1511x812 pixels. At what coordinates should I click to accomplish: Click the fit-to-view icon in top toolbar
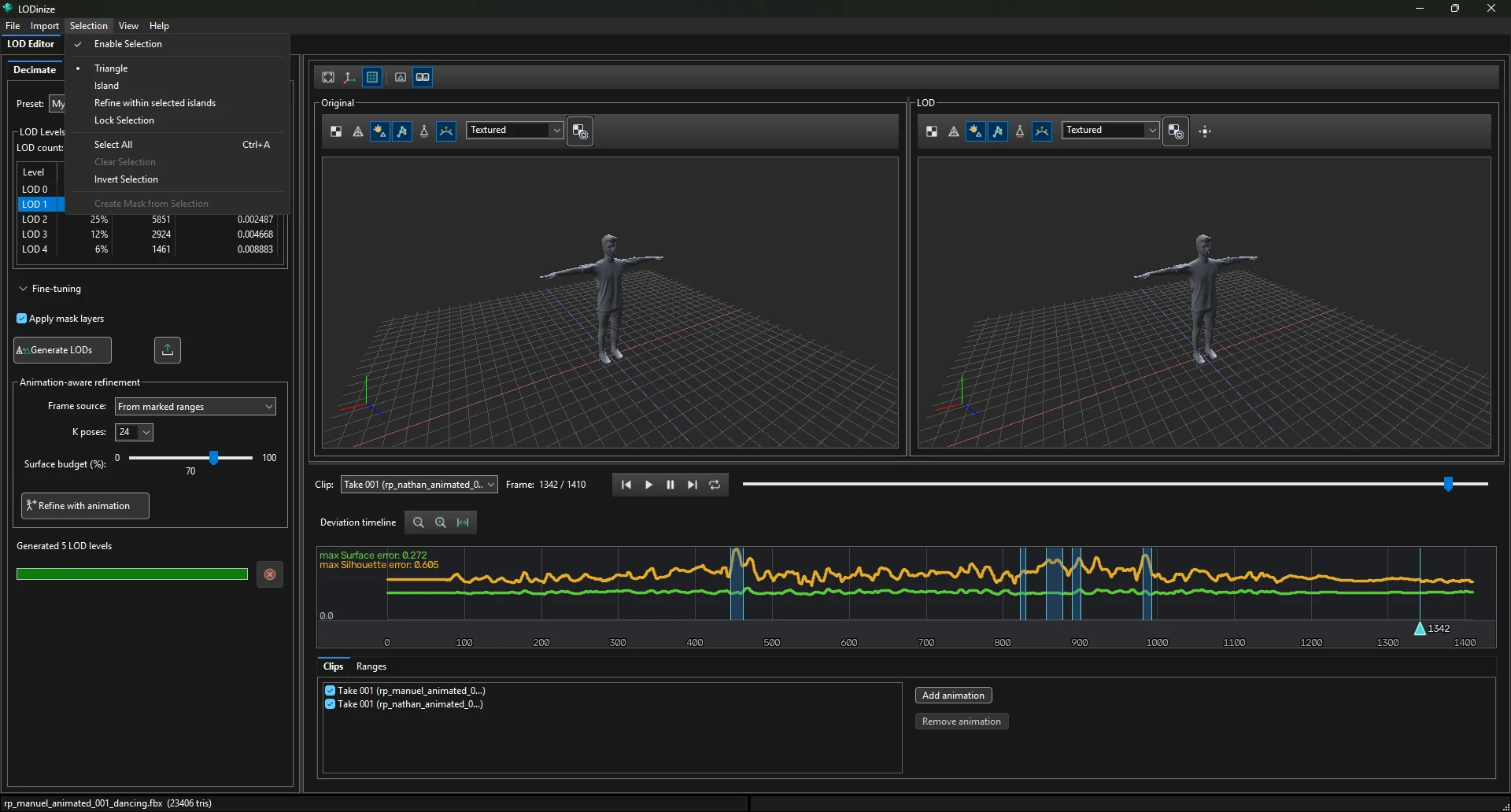pyautogui.click(x=328, y=77)
